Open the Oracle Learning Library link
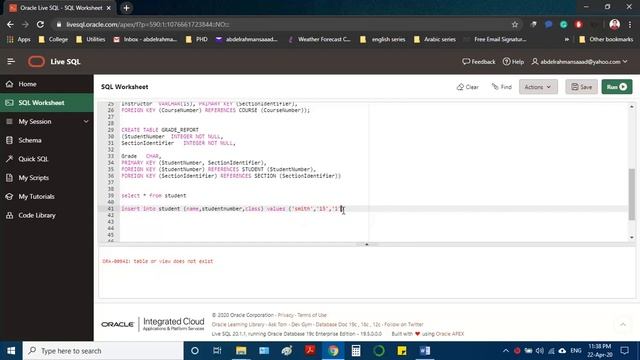Screen dimensions: 640x360 238,324
